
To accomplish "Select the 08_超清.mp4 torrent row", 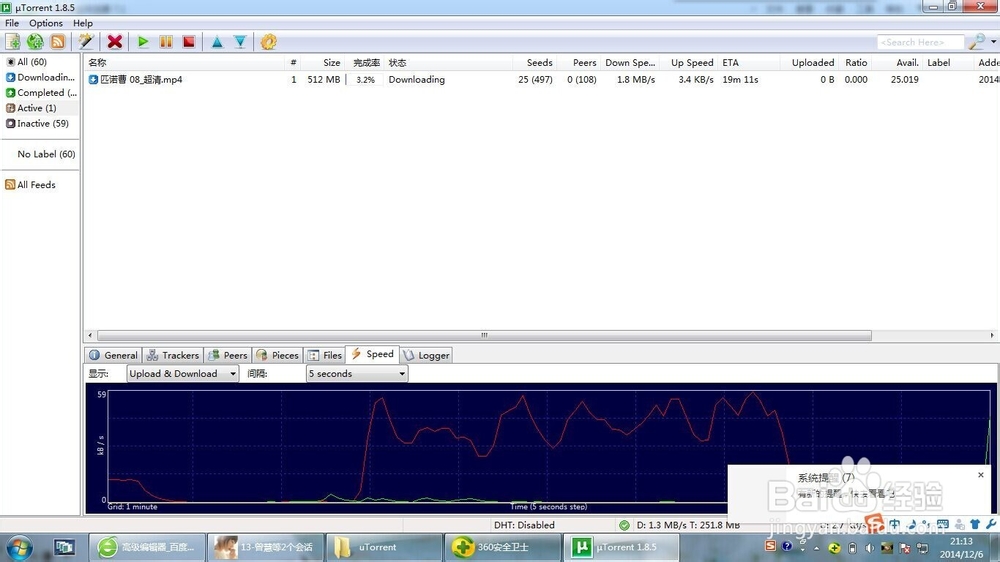I will (x=541, y=80).
